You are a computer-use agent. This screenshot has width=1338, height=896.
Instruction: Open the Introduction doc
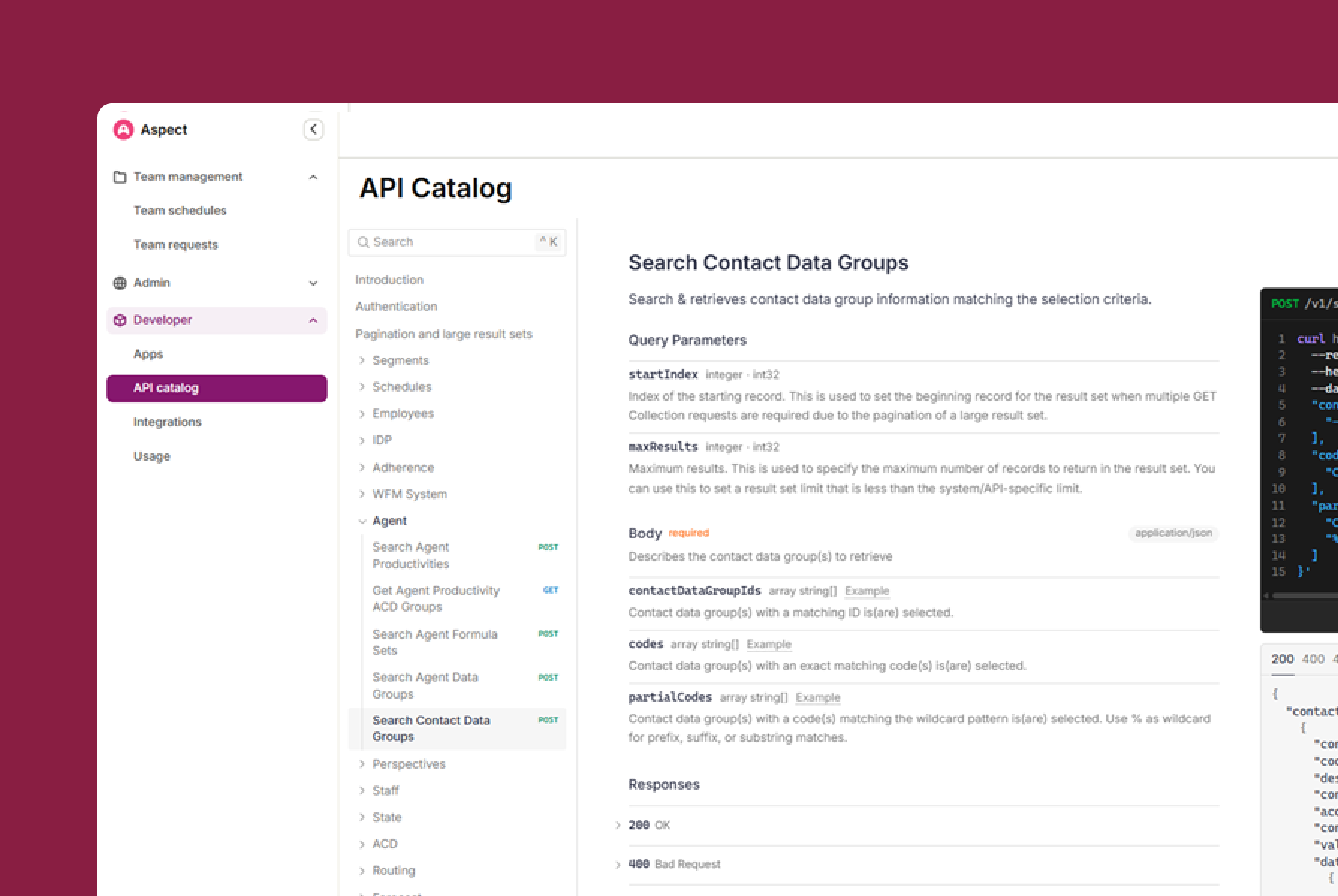[x=389, y=280]
